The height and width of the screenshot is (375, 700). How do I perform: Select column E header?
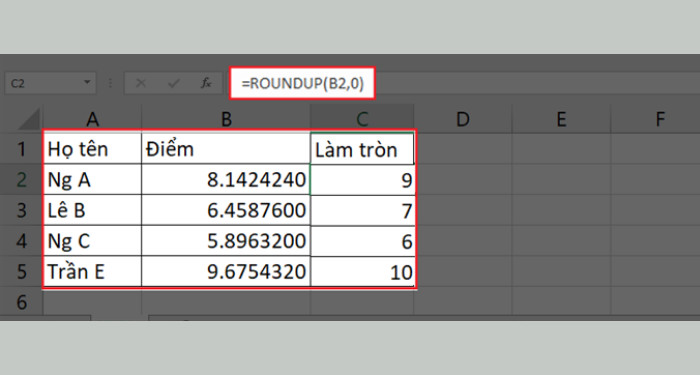pos(561,119)
